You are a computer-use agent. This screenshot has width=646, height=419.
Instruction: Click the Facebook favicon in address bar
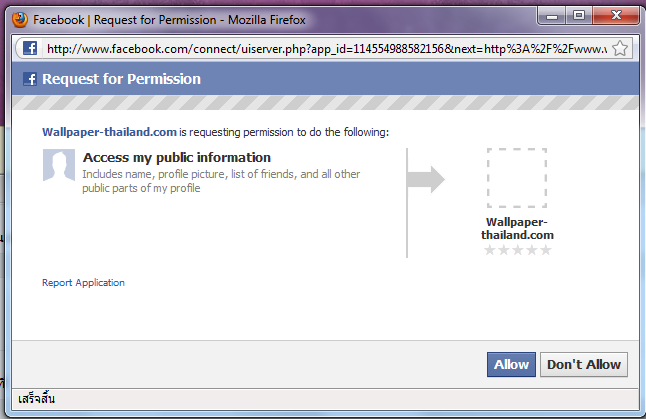[30, 48]
